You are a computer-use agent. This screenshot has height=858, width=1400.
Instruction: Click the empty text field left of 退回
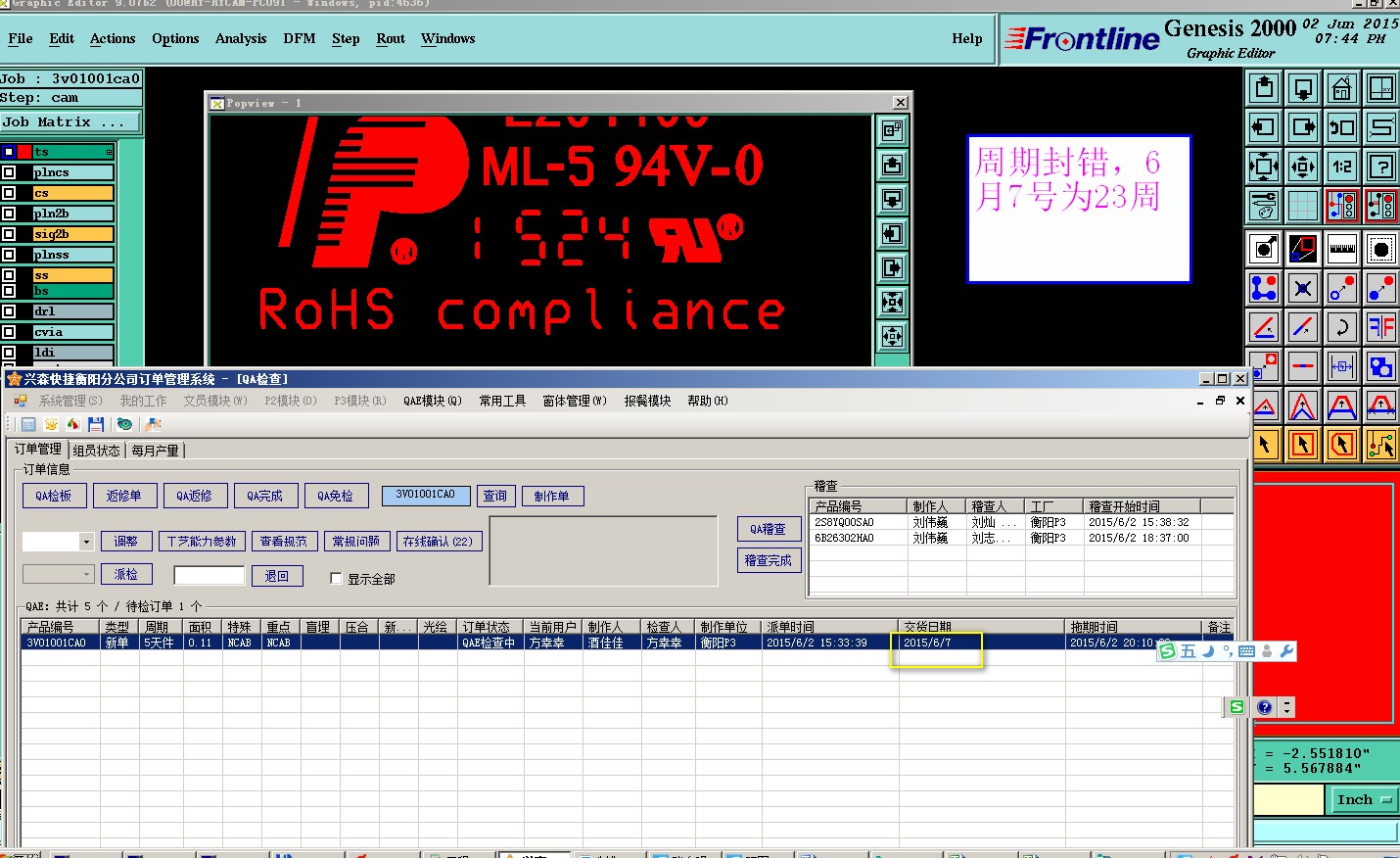[209, 576]
